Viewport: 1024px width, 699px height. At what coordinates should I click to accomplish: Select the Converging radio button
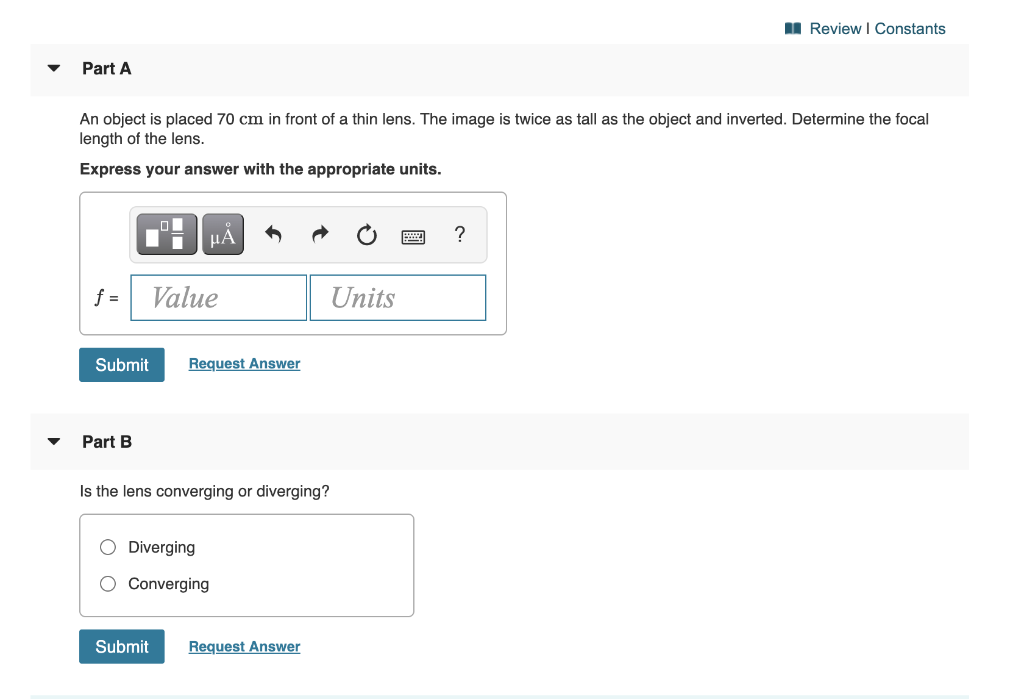click(x=107, y=583)
